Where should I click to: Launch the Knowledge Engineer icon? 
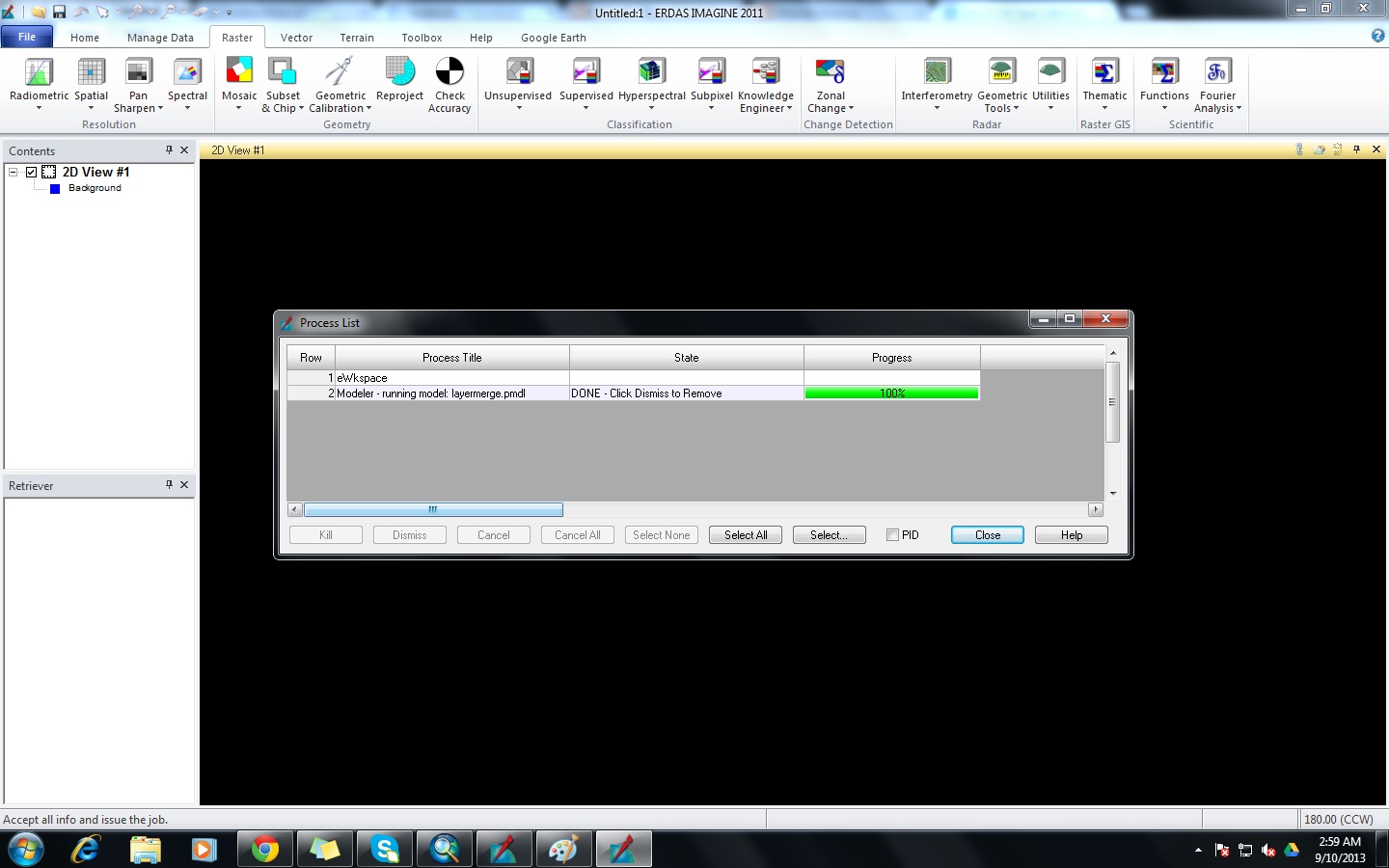pyautogui.click(x=766, y=72)
